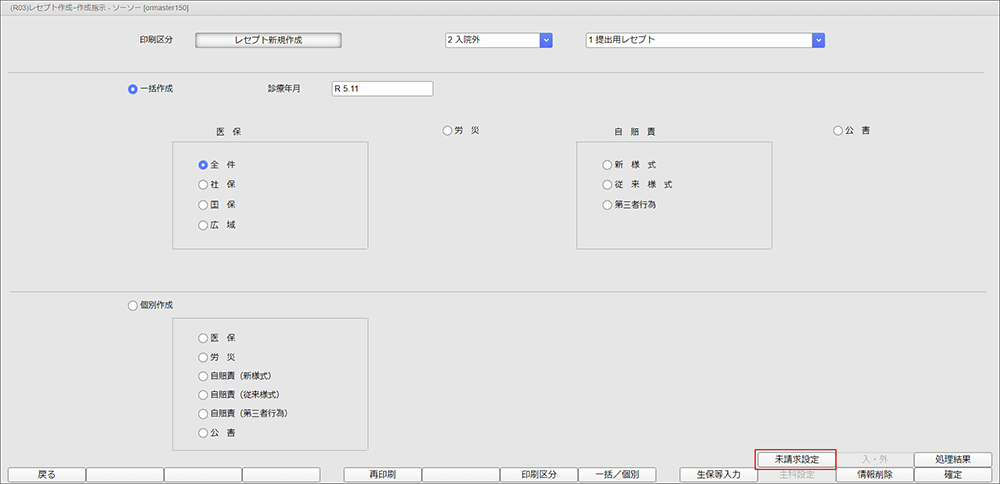Select the 公害 radio in batch section
The height and width of the screenshot is (484, 1000).
[x=838, y=131]
